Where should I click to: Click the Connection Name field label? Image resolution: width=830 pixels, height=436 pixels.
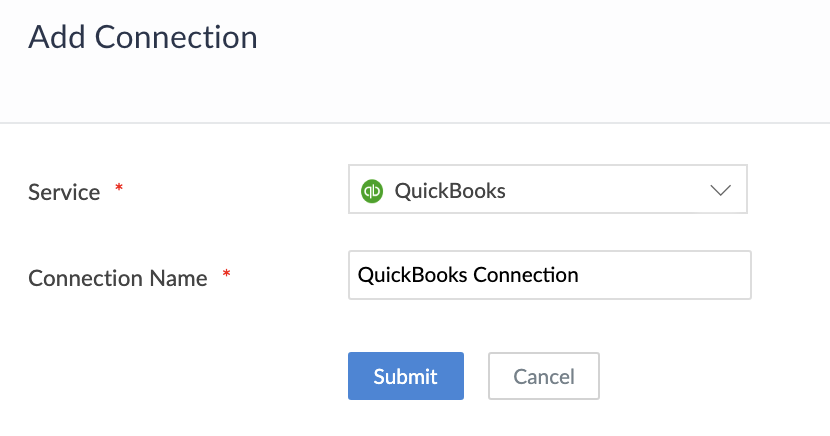click(x=118, y=278)
